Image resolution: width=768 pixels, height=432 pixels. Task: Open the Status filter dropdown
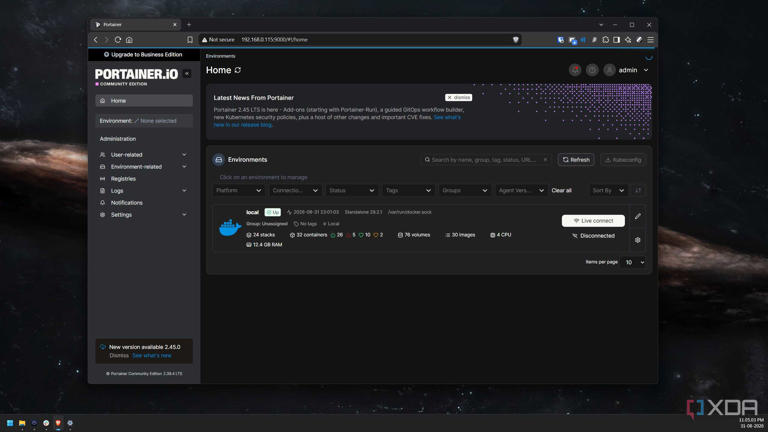pos(352,191)
